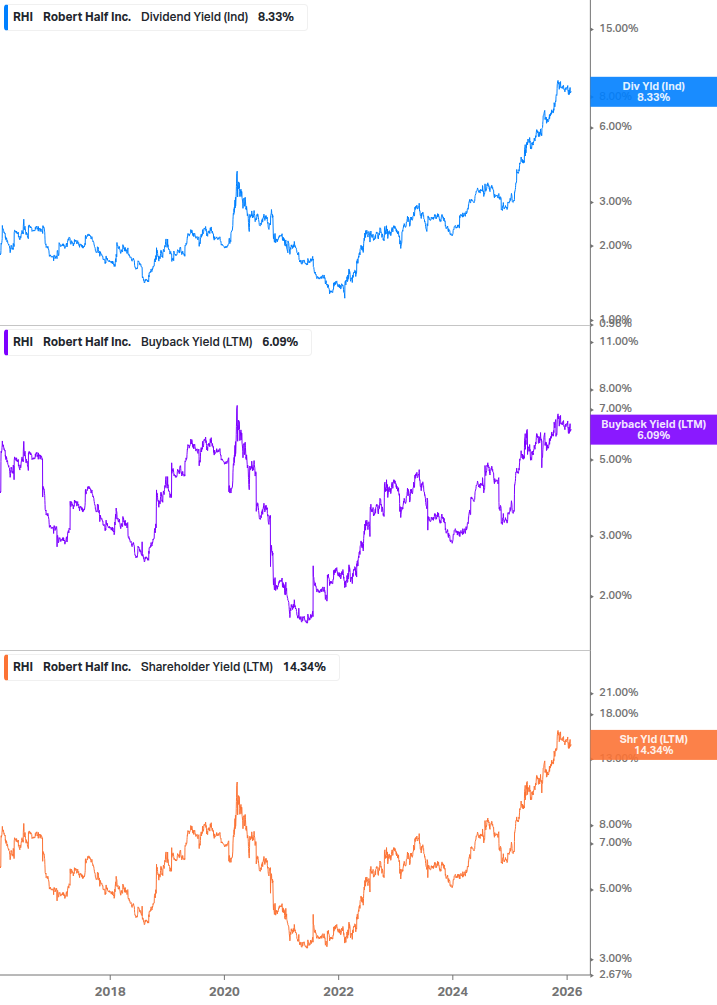The image size is (717, 1005).
Task: Click the 14.34% value in the Shareholder Yield legend
Action: [304, 667]
